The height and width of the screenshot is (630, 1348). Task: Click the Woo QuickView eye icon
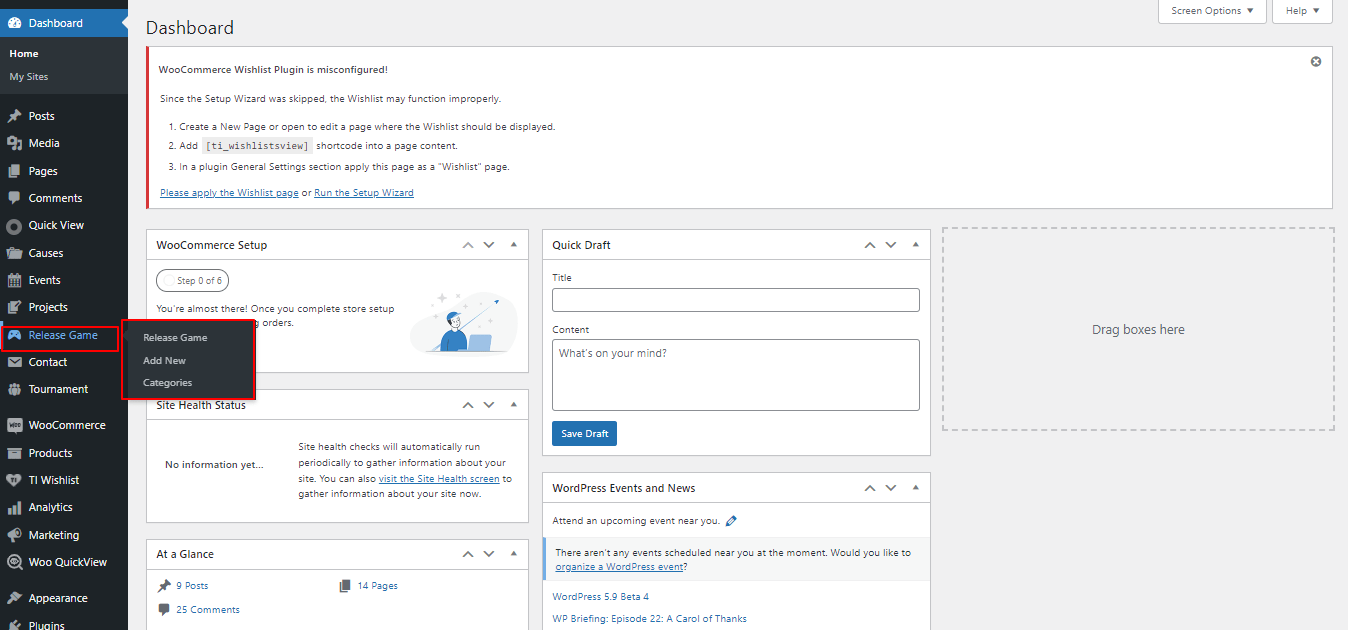click(x=14, y=562)
